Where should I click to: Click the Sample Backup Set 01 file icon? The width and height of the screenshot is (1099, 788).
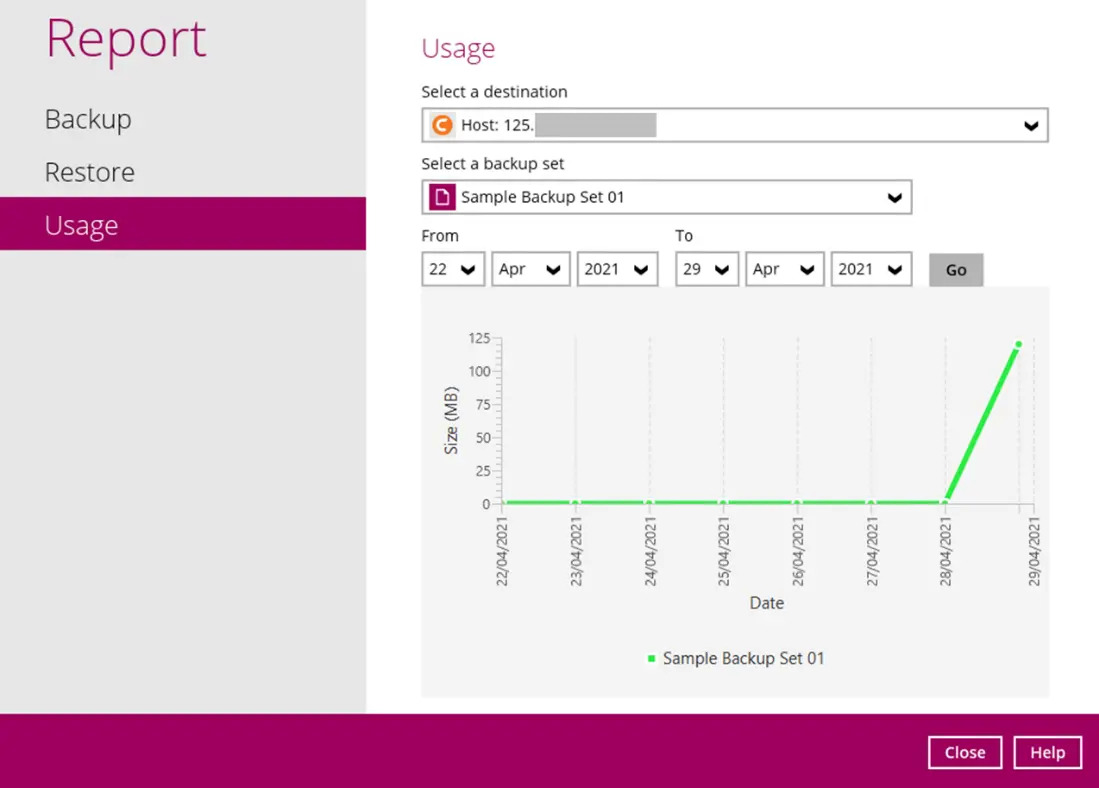tap(441, 197)
